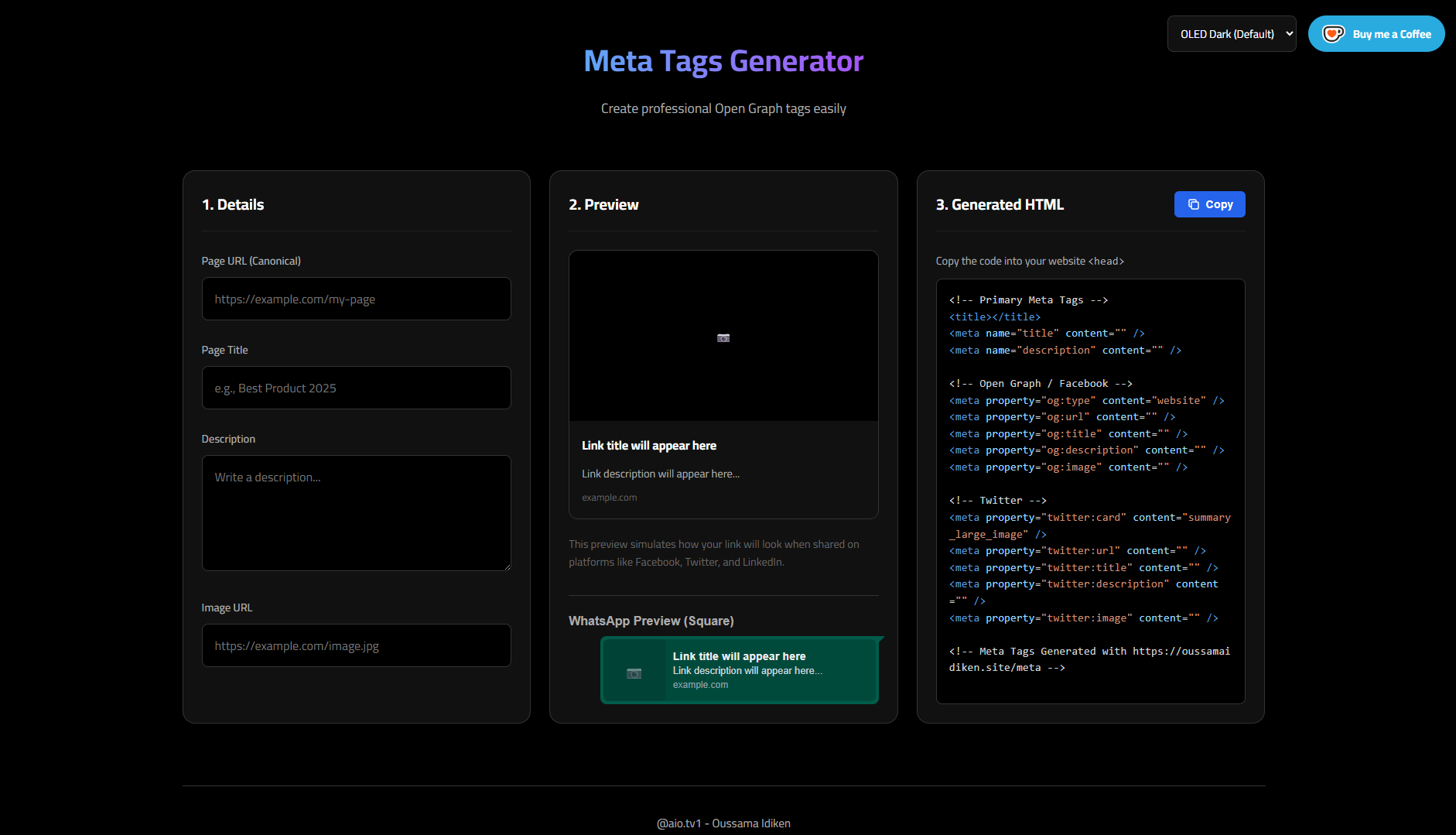
Task: Click the coffee cup icon in Buy me a Coffee
Action: pyautogui.click(x=1334, y=33)
